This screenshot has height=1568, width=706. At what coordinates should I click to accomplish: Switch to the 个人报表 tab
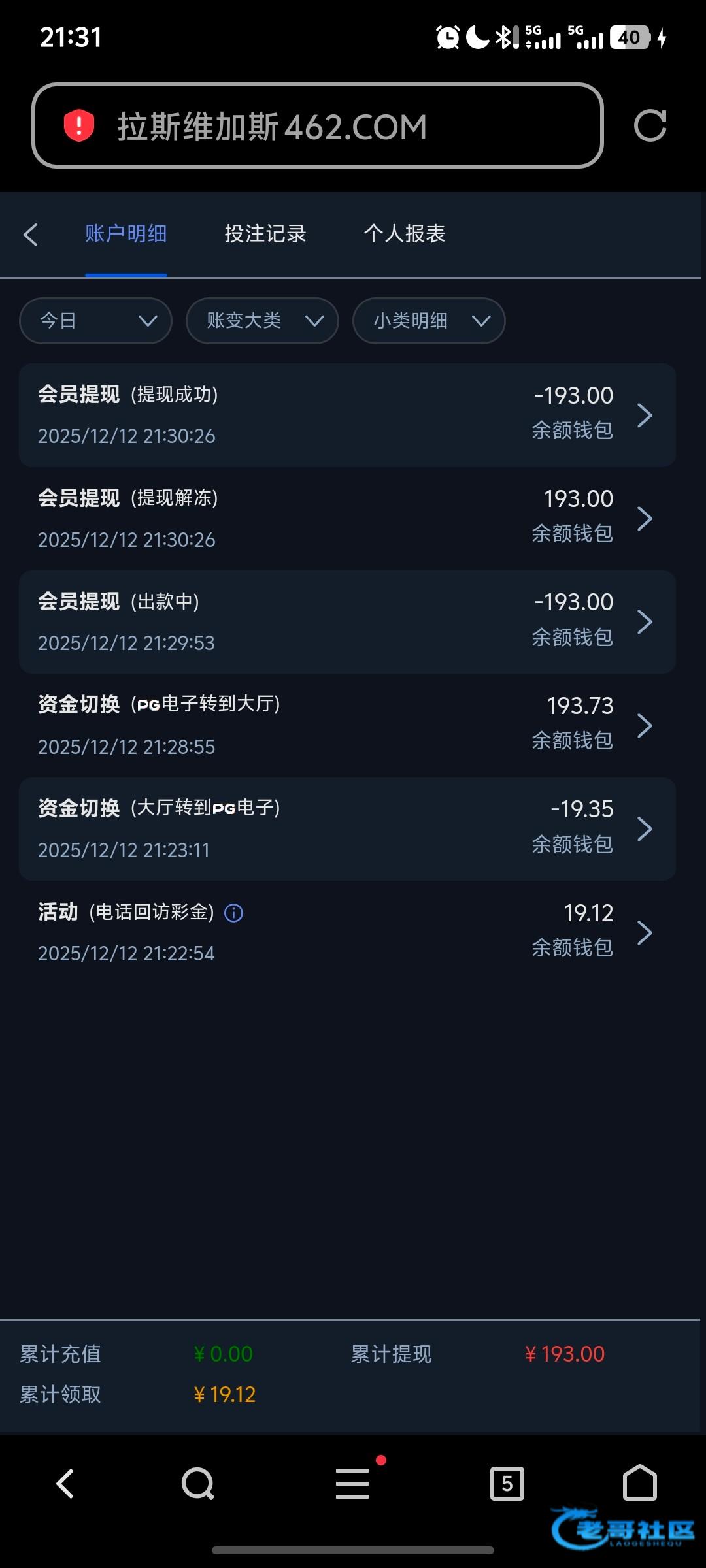tap(405, 234)
